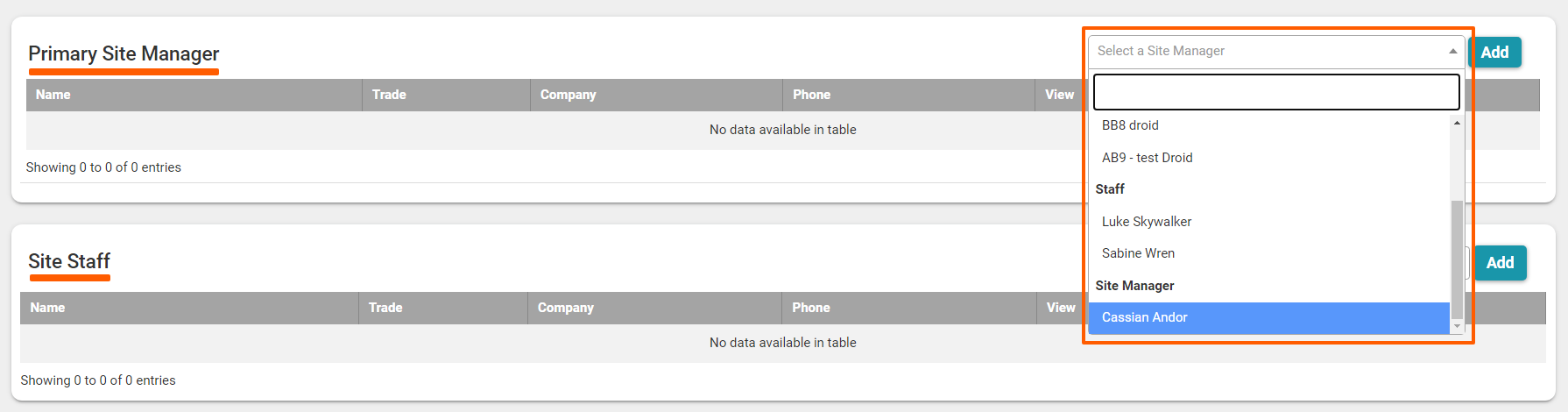Click the dropdown search text field
Screen dimensions: 1568x412
coord(1275,92)
